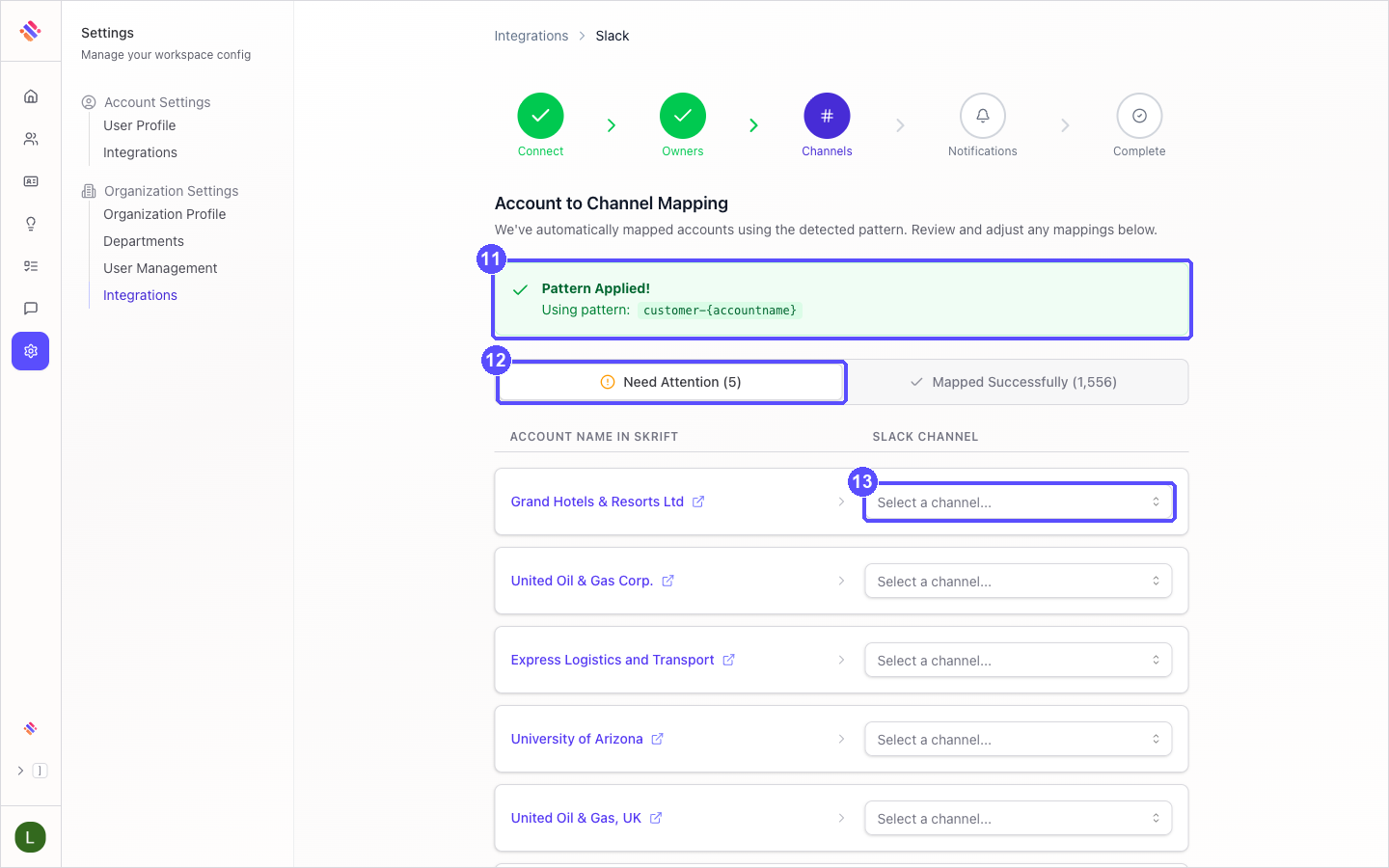Open User Profile settings
1389x868 pixels.
pyautogui.click(x=140, y=125)
